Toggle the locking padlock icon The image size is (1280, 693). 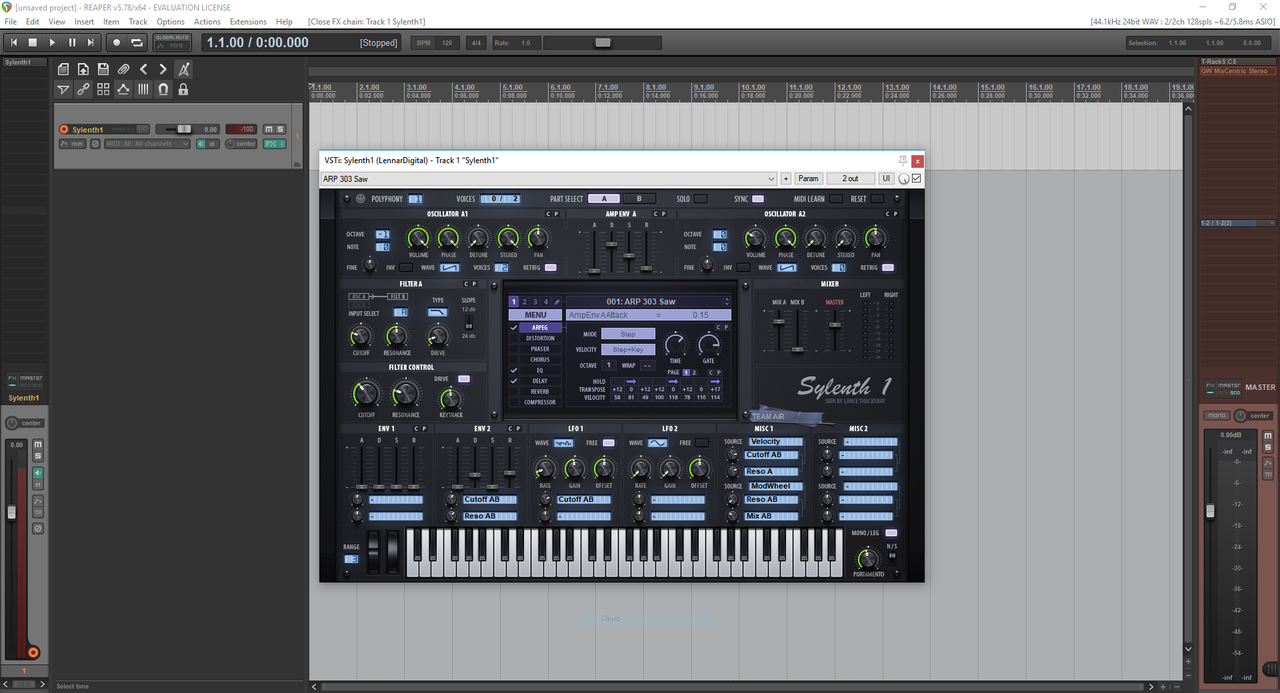pyautogui.click(x=183, y=89)
